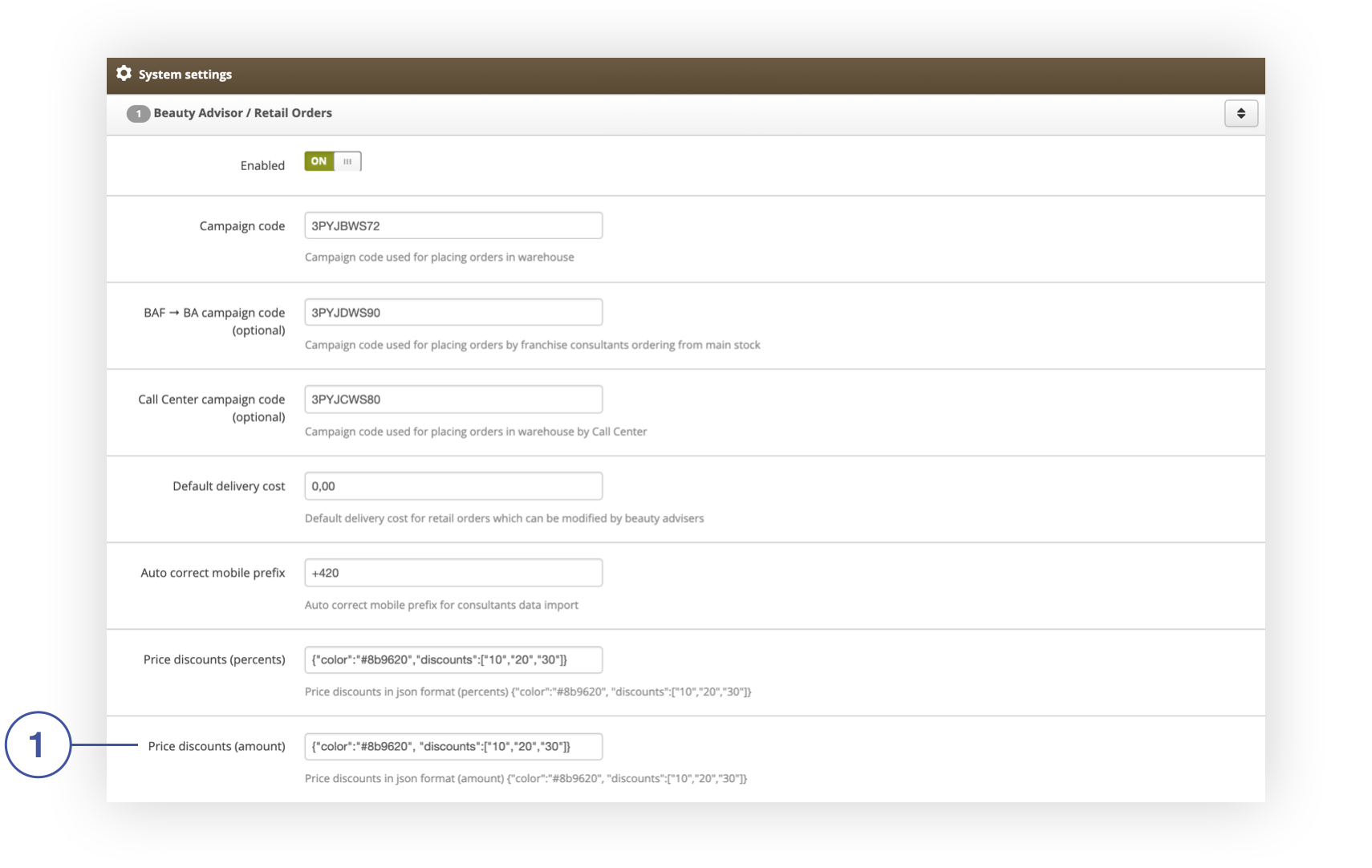
Task: Click the Price discounts (amount) field
Action: click(x=453, y=746)
